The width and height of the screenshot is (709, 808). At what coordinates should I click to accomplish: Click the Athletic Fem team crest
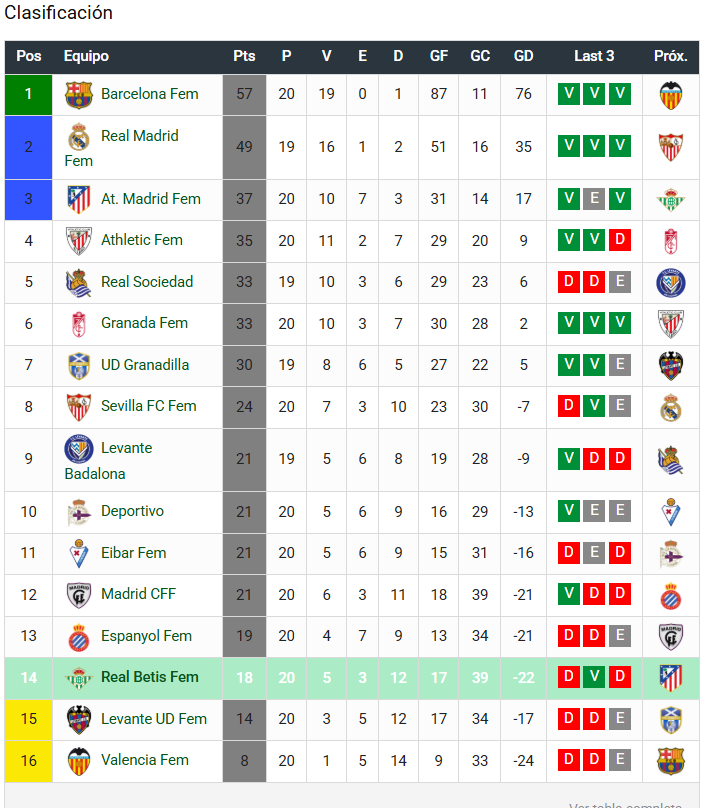79,241
